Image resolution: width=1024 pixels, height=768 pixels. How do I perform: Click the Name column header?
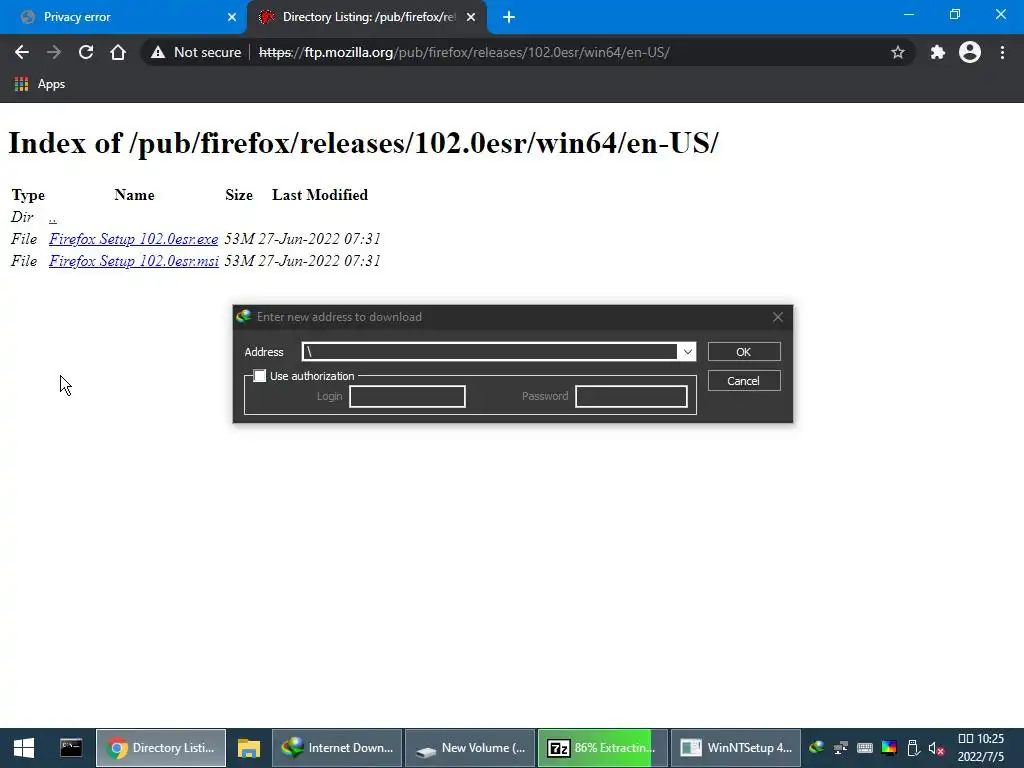point(135,195)
